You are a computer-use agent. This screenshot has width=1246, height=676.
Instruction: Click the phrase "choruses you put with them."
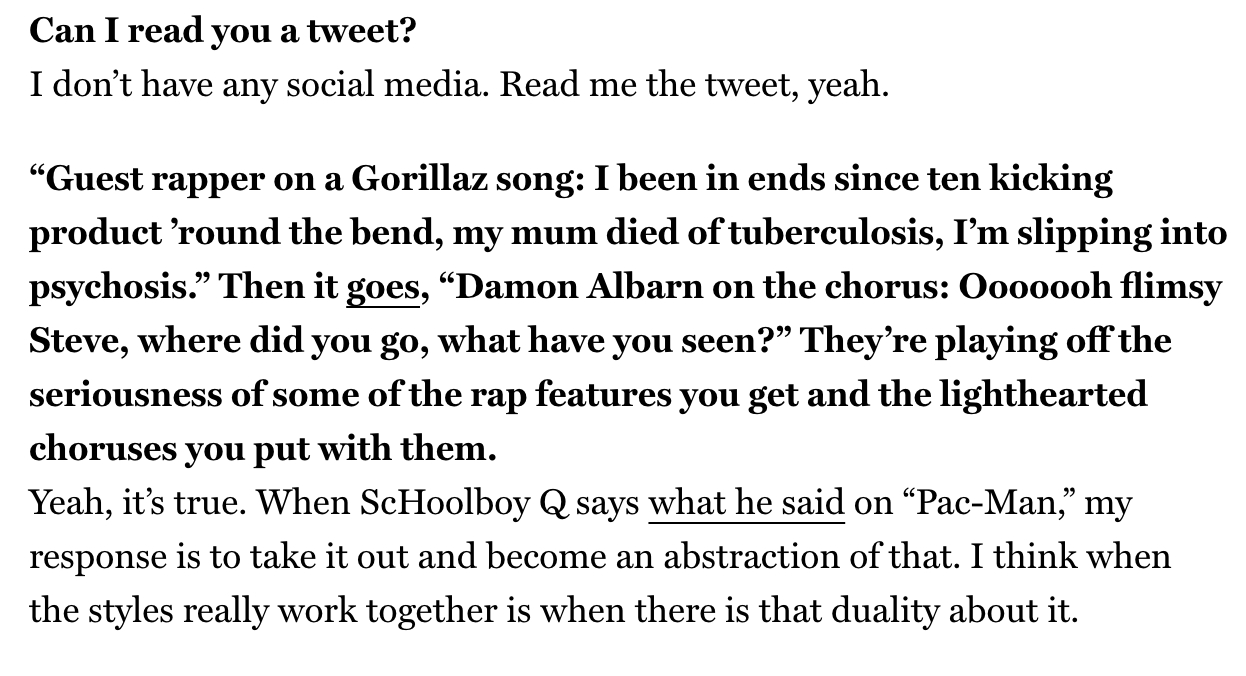[262, 449]
